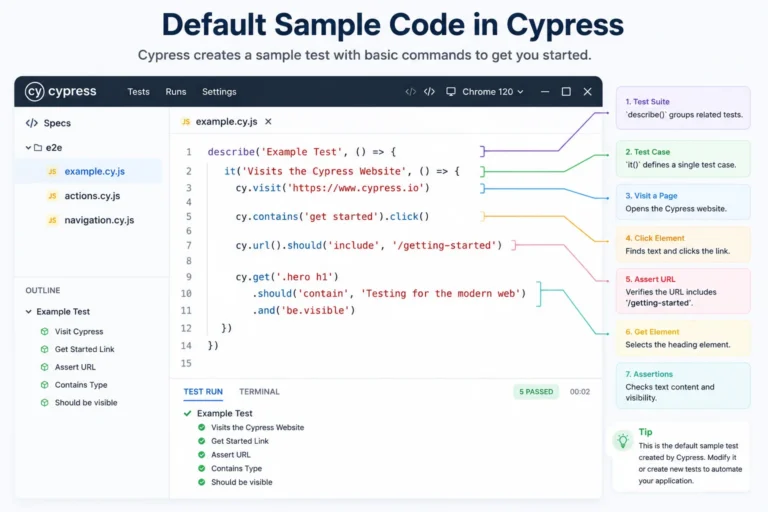The image size is (768, 512).
Task: Click the Specs code icon in sidebar
Action: (x=32, y=123)
